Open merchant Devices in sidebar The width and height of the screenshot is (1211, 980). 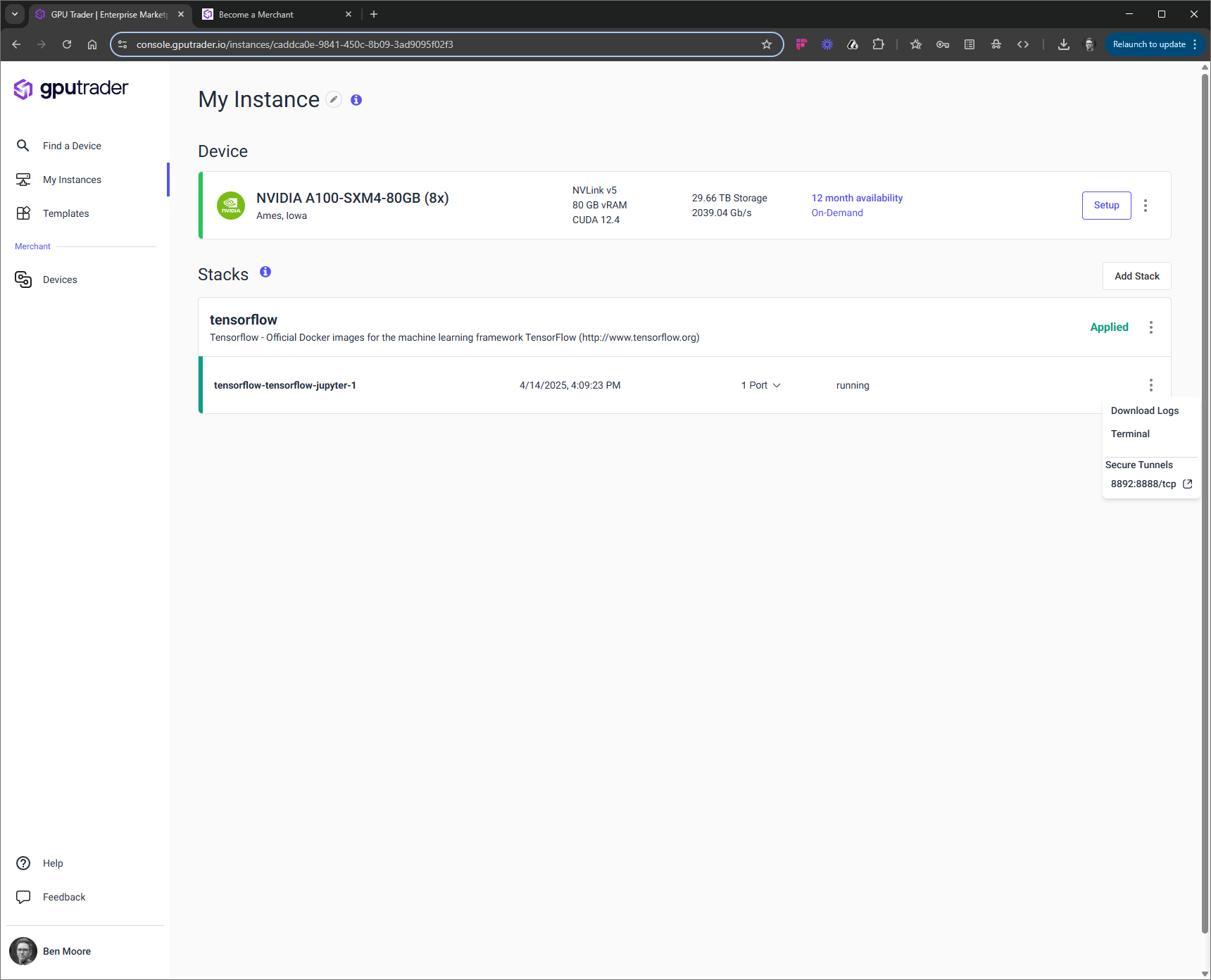coord(60,279)
